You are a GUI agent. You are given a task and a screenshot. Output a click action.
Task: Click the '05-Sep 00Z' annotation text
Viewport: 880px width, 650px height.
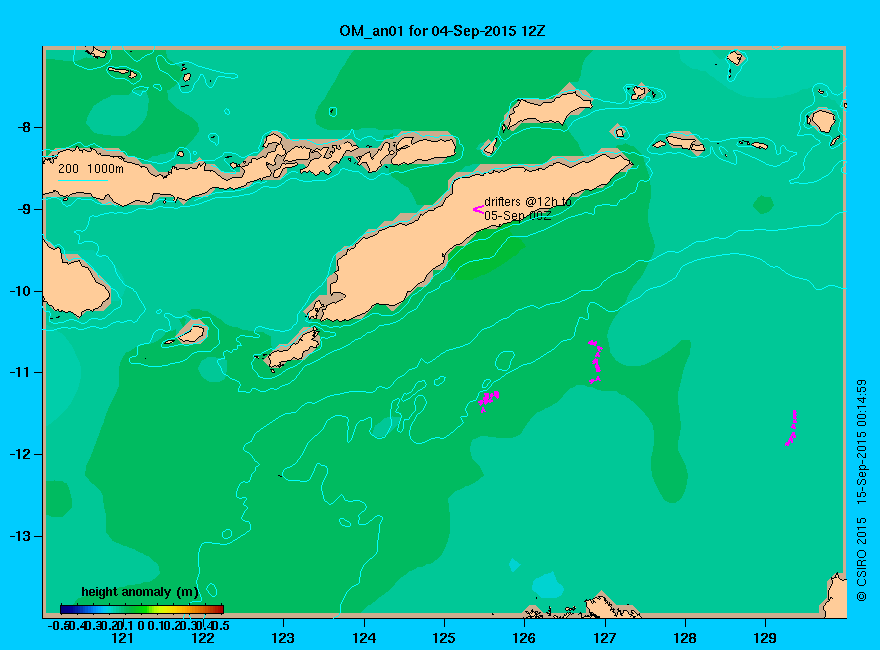517,216
